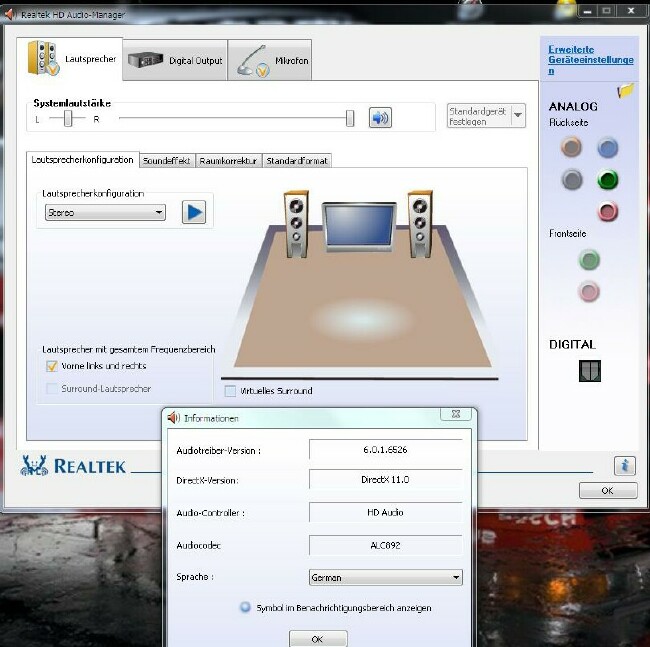This screenshot has height=647, width=650.
Task: Select the Lautsprecherkonfiguration sub-tab
Action: pyautogui.click(x=82, y=160)
